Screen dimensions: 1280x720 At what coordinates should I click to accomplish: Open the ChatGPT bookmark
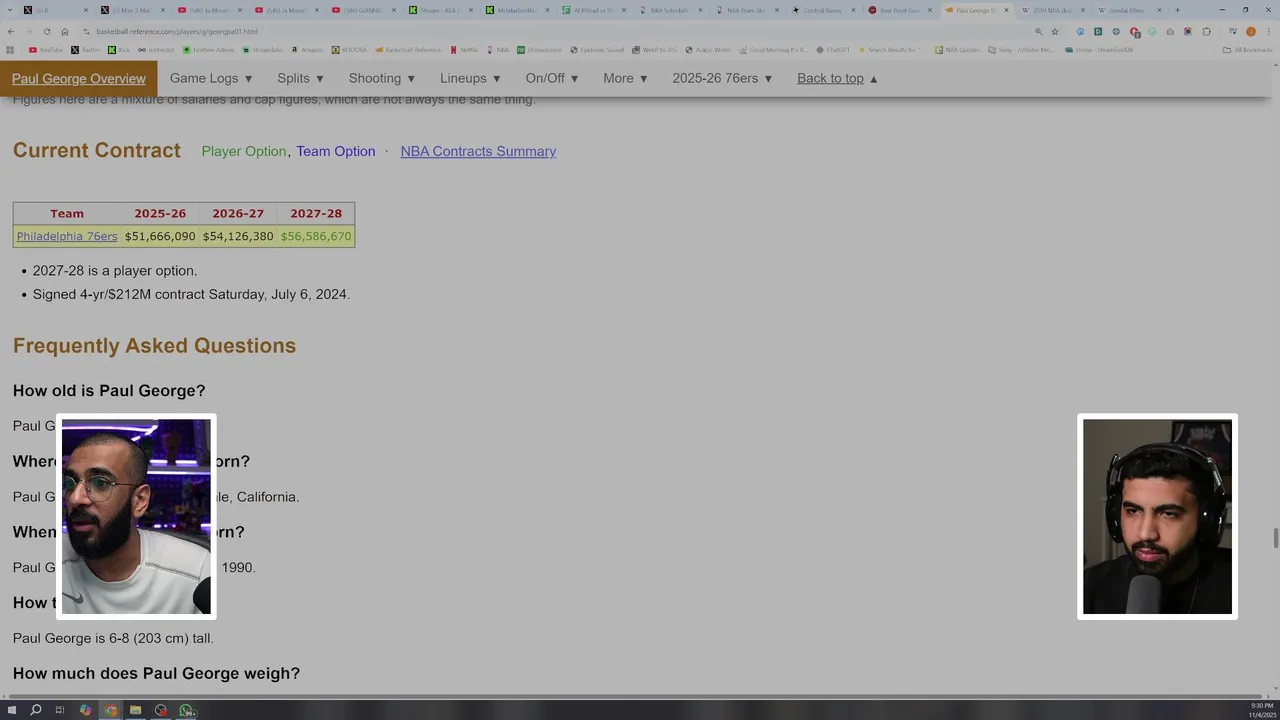(833, 49)
